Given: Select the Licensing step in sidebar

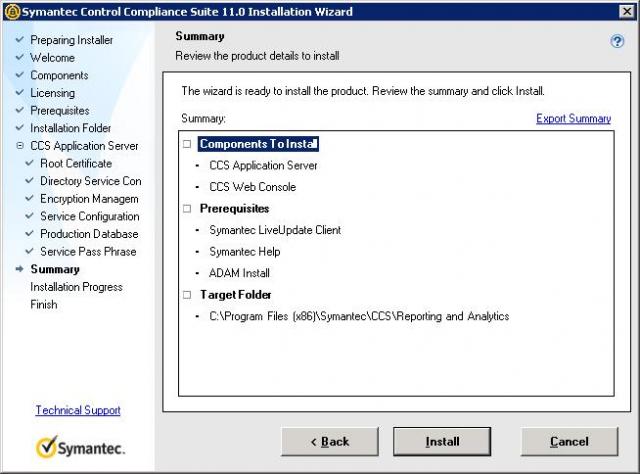Looking at the screenshot, I should tap(52, 93).
